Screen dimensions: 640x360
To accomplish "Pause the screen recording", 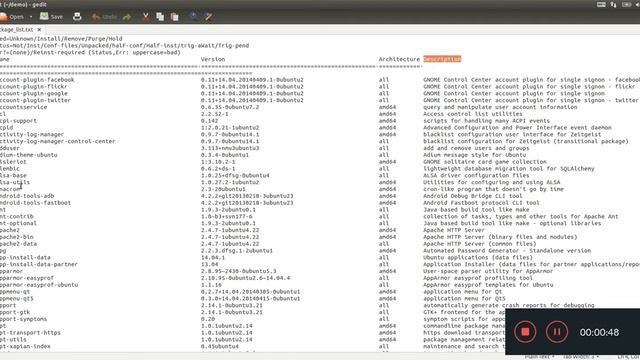I will 557,332.
